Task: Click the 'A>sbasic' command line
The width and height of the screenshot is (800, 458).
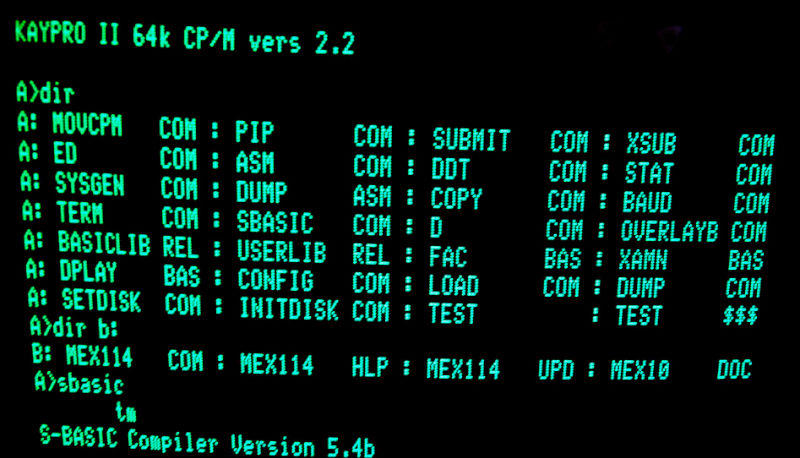Action: point(79,383)
